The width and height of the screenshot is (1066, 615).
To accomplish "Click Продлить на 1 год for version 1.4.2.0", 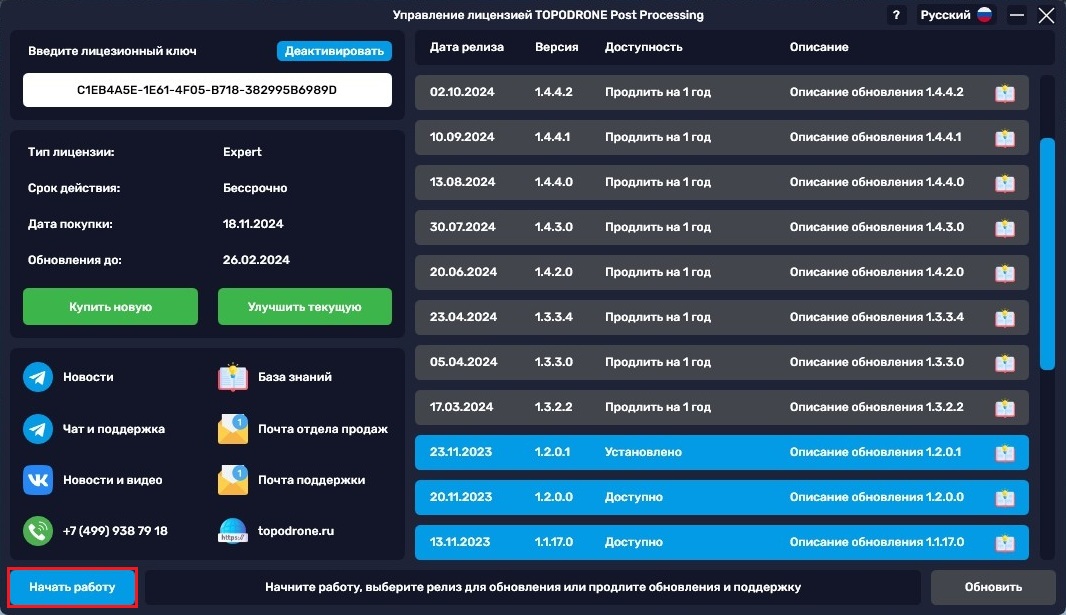I will coord(657,272).
